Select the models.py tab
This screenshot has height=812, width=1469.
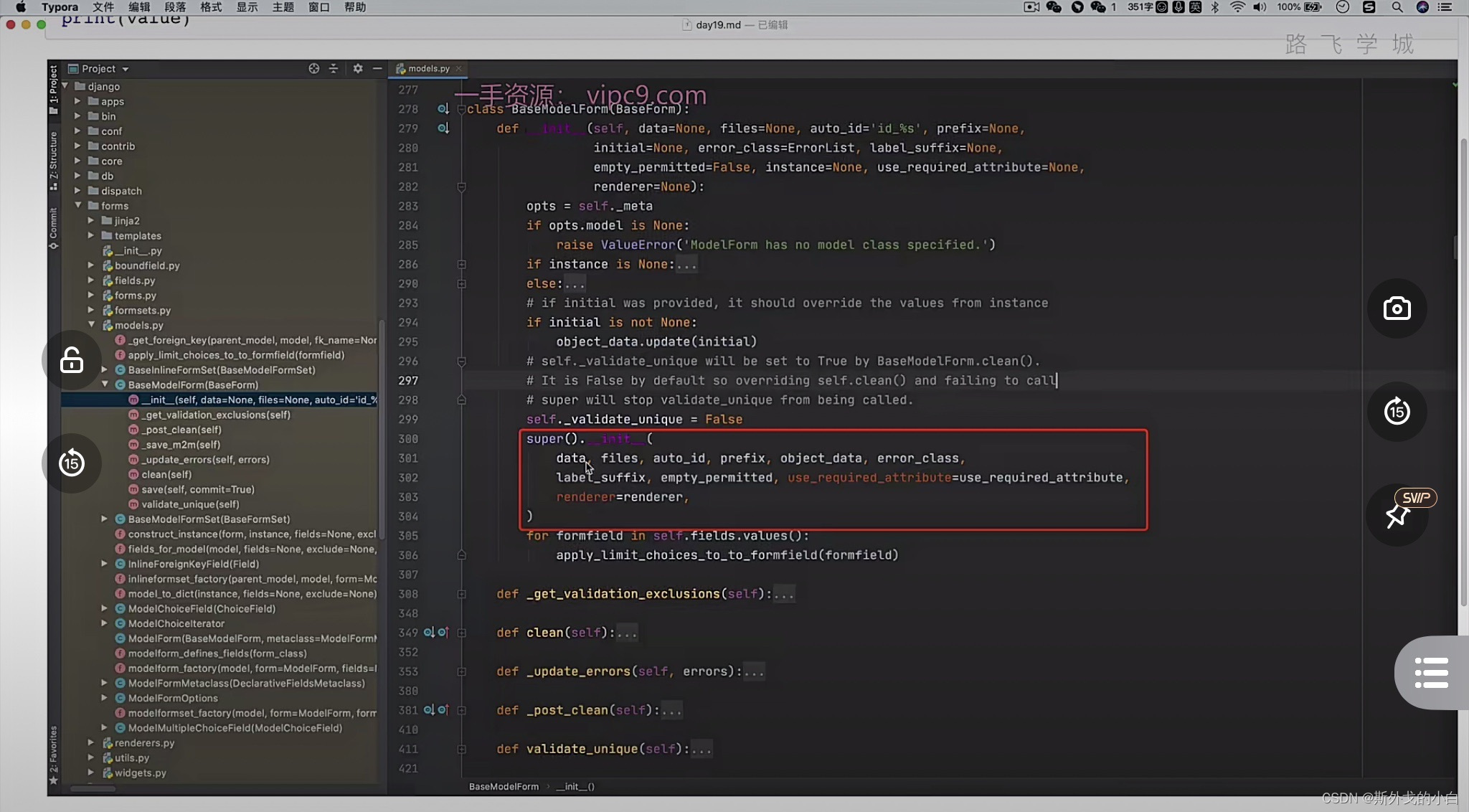click(x=428, y=68)
